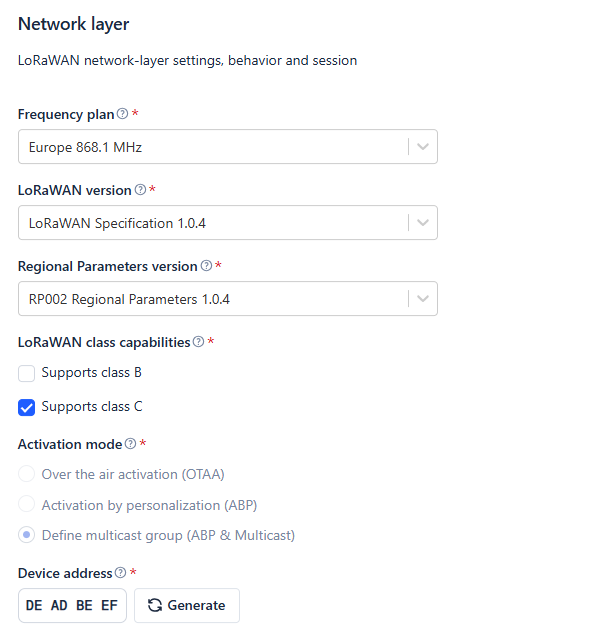Viewport: 593px width, 632px height.
Task: Click the Device address help icon
Action: click(121, 572)
